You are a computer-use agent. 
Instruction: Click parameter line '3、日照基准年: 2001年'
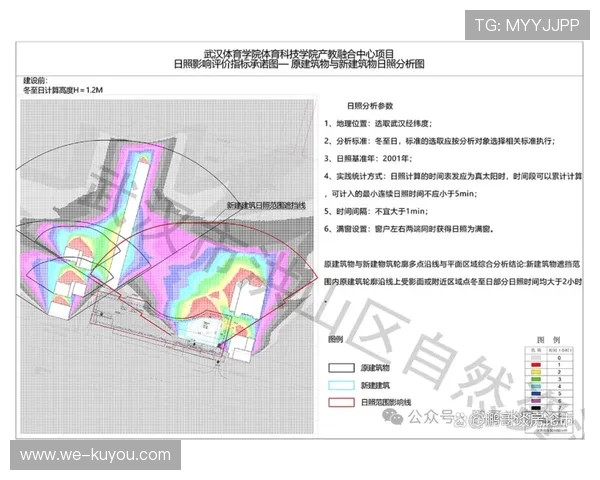[368, 158]
